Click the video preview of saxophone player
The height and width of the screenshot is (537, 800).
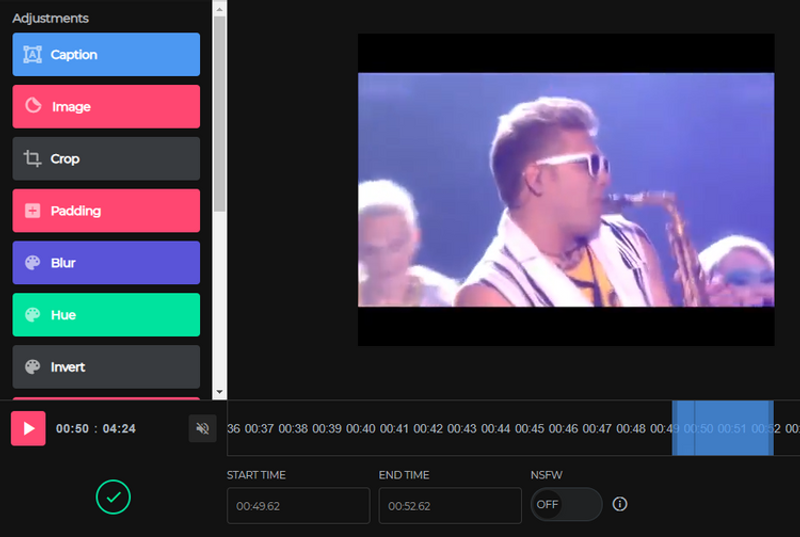[566, 190]
